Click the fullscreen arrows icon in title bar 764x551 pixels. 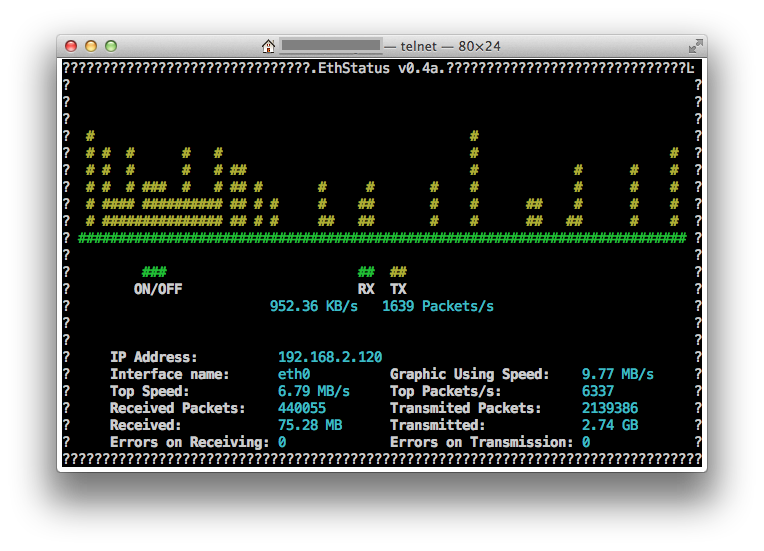[x=695, y=46]
